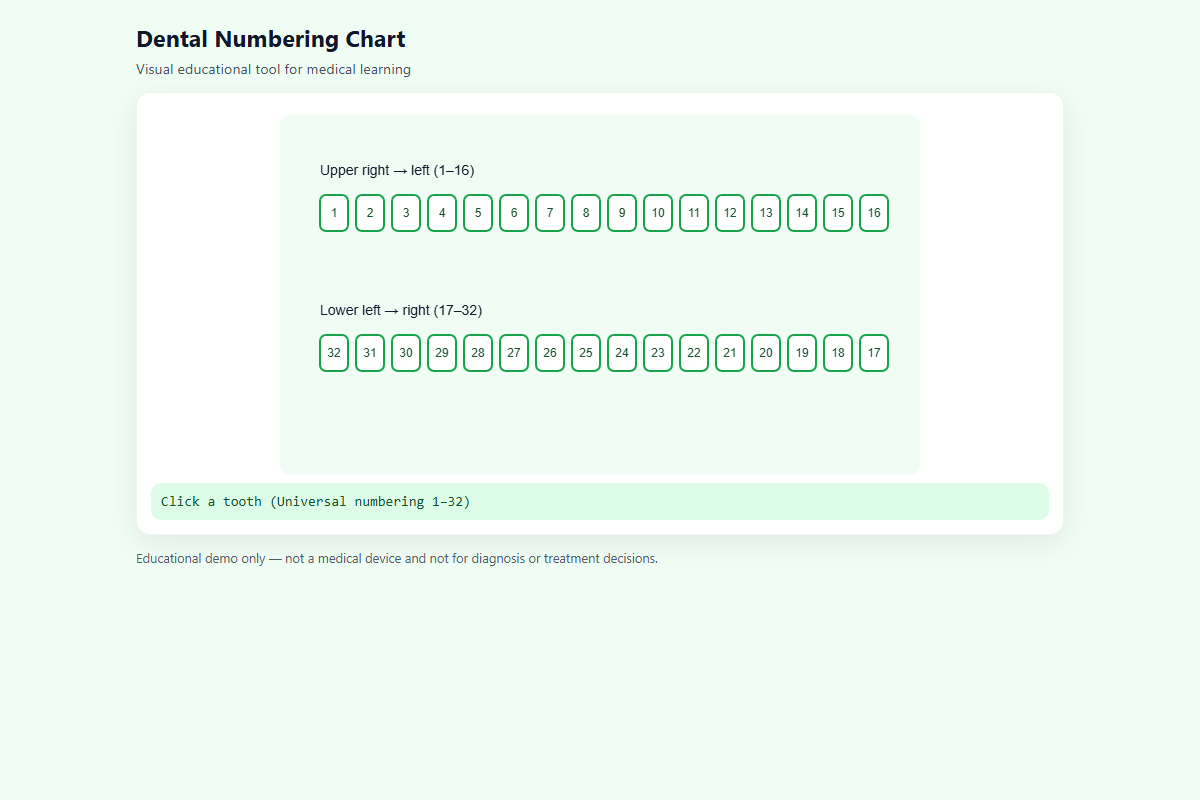
Task: Click the 'Click a tooth' status message
Action: coord(600,502)
